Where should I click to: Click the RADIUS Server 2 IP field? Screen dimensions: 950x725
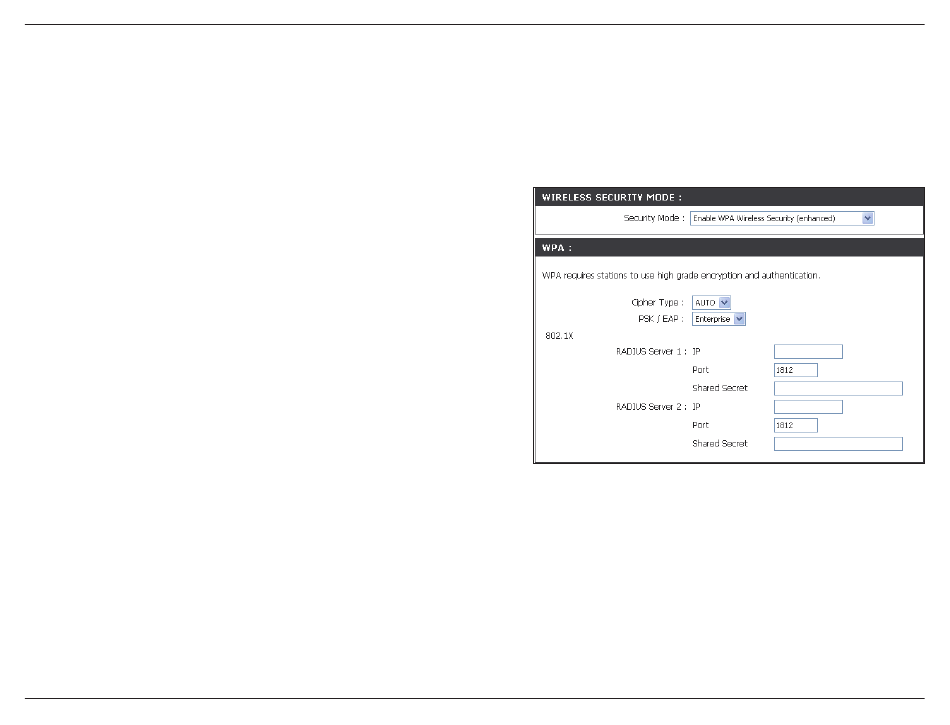808,407
